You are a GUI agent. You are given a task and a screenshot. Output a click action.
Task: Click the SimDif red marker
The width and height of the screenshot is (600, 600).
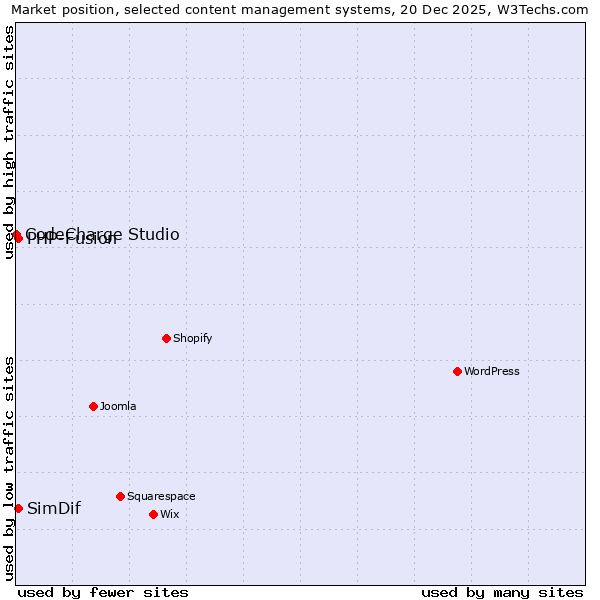click(18, 508)
